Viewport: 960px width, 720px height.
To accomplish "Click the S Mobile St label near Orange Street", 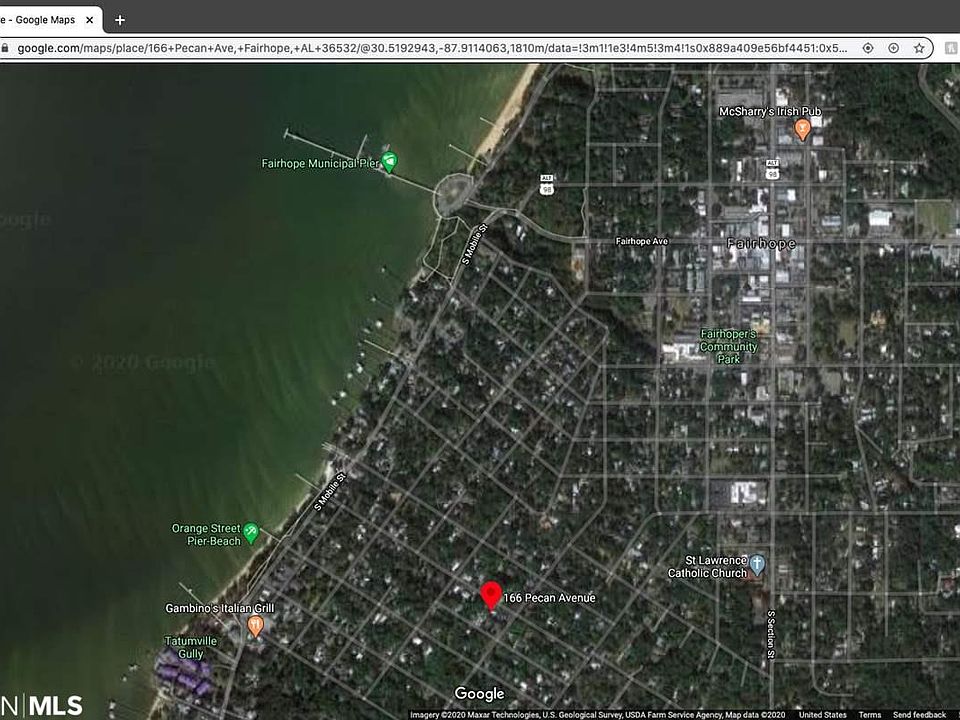I will tap(330, 492).
